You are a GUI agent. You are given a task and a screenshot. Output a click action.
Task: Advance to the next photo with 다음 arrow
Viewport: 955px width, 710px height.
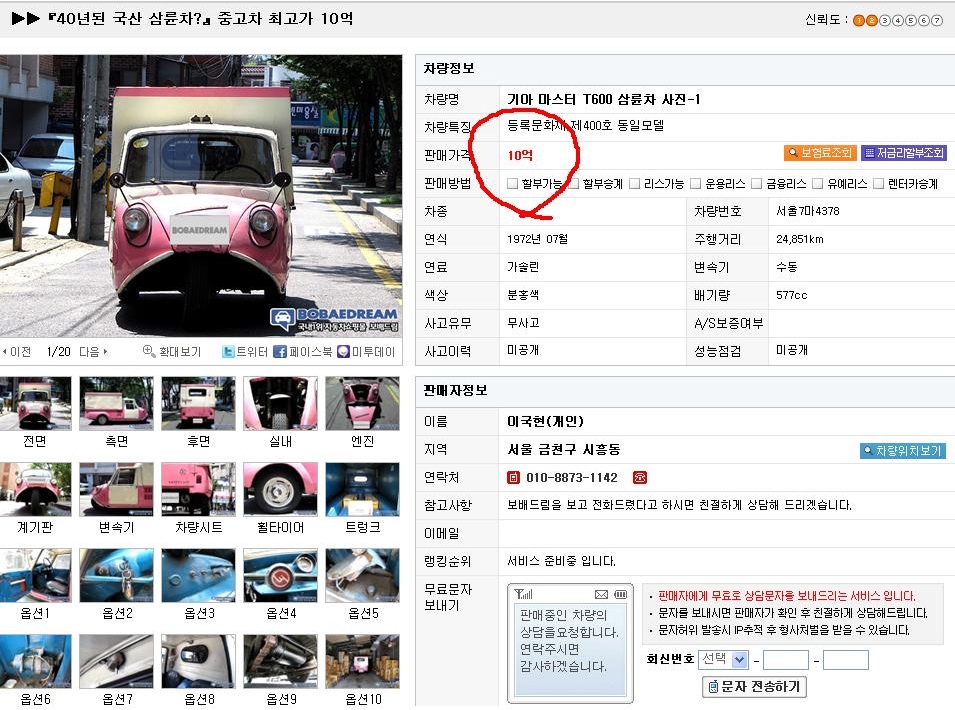[106, 352]
